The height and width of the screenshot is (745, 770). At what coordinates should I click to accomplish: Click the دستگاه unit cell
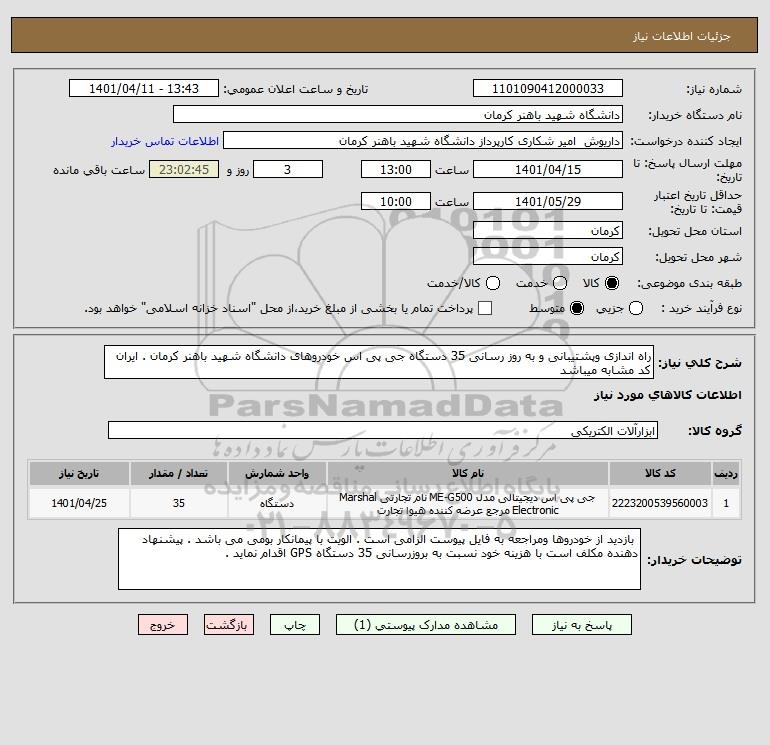(277, 503)
